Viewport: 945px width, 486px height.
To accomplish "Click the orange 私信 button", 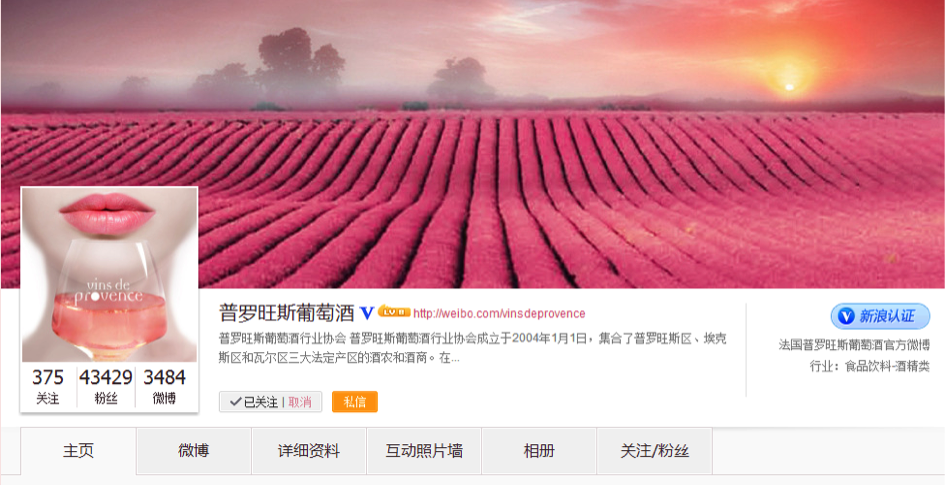I will pyautogui.click(x=355, y=402).
